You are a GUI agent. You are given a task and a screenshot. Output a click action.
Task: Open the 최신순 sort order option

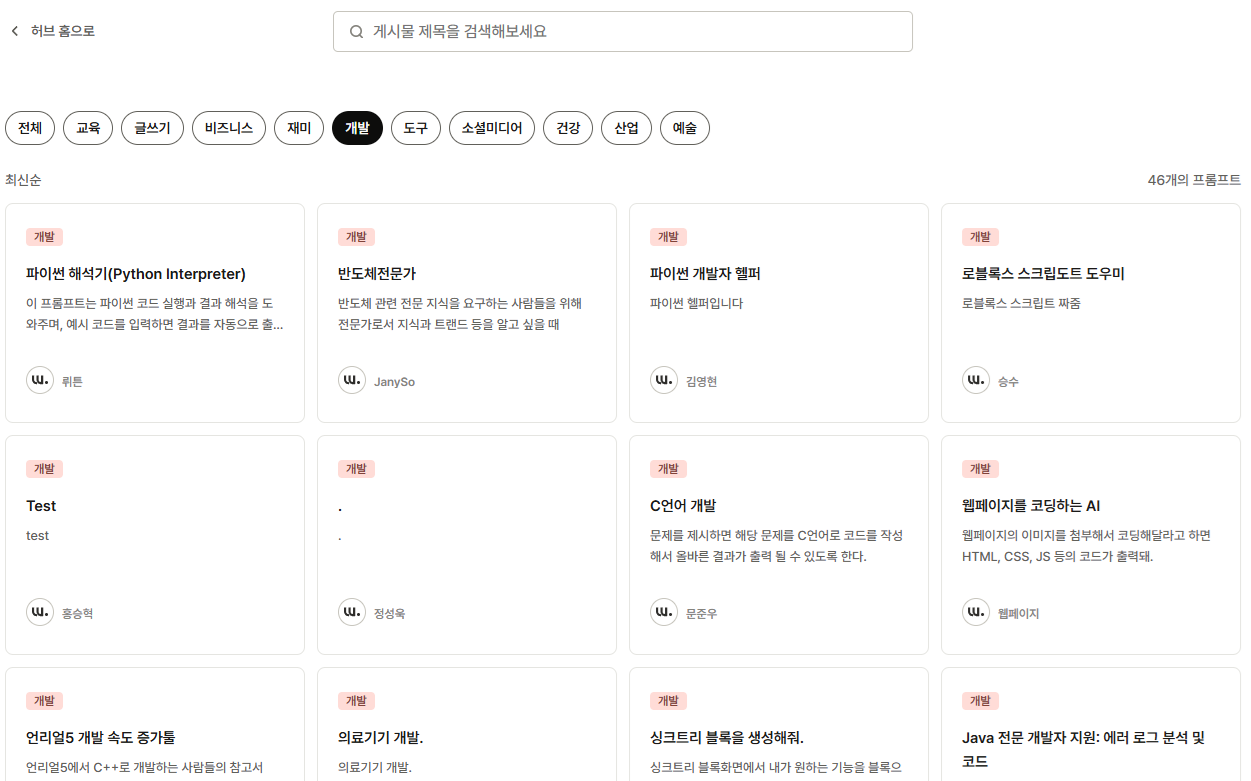(24, 180)
